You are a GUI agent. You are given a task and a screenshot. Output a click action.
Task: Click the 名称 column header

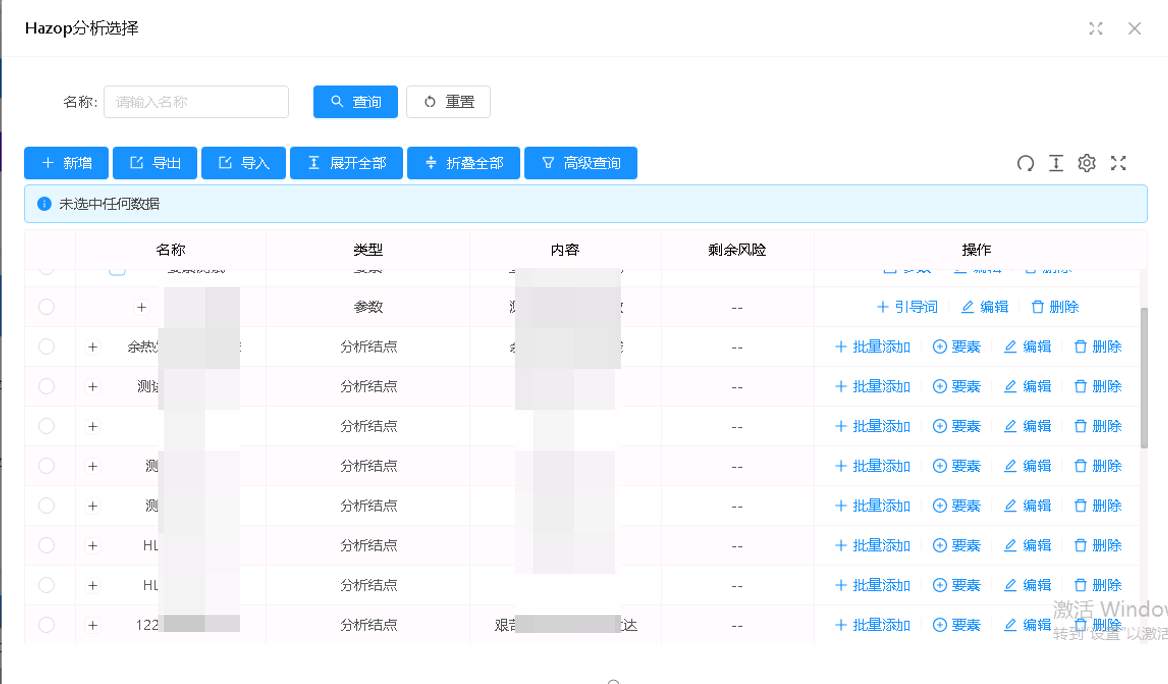[171, 250]
